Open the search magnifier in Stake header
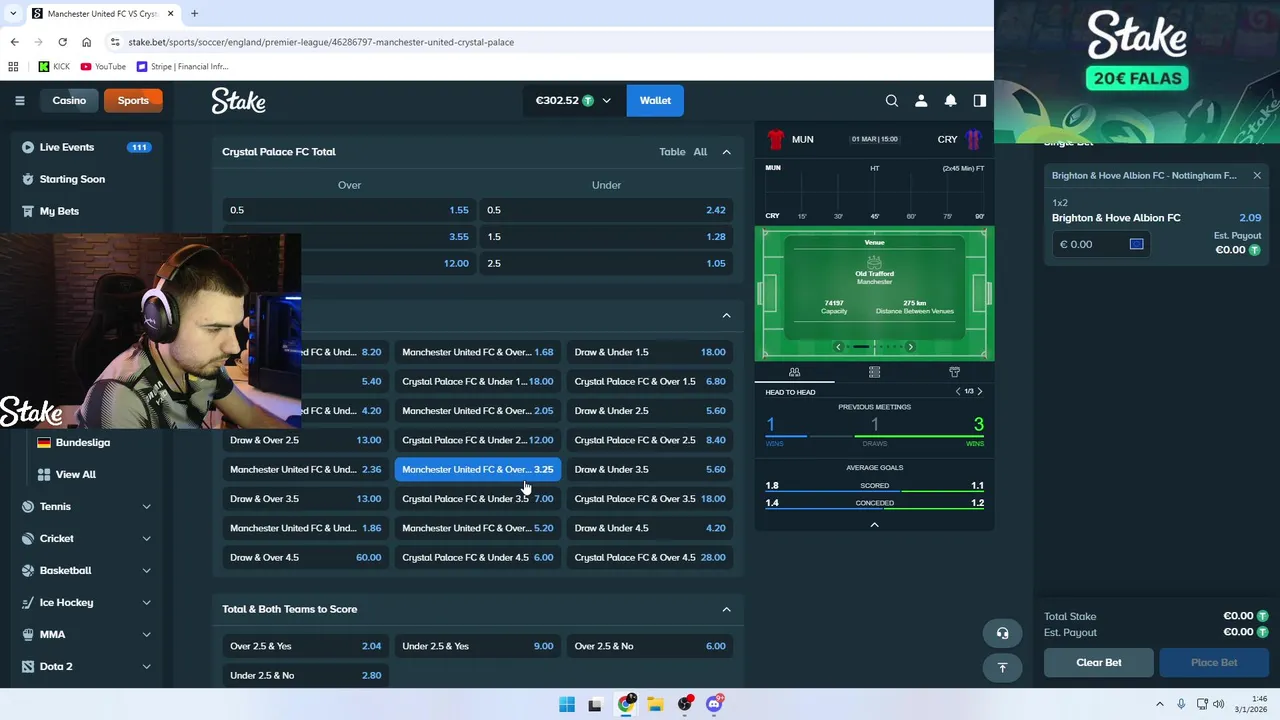The height and width of the screenshot is (720, 1280). pos(892,100)
